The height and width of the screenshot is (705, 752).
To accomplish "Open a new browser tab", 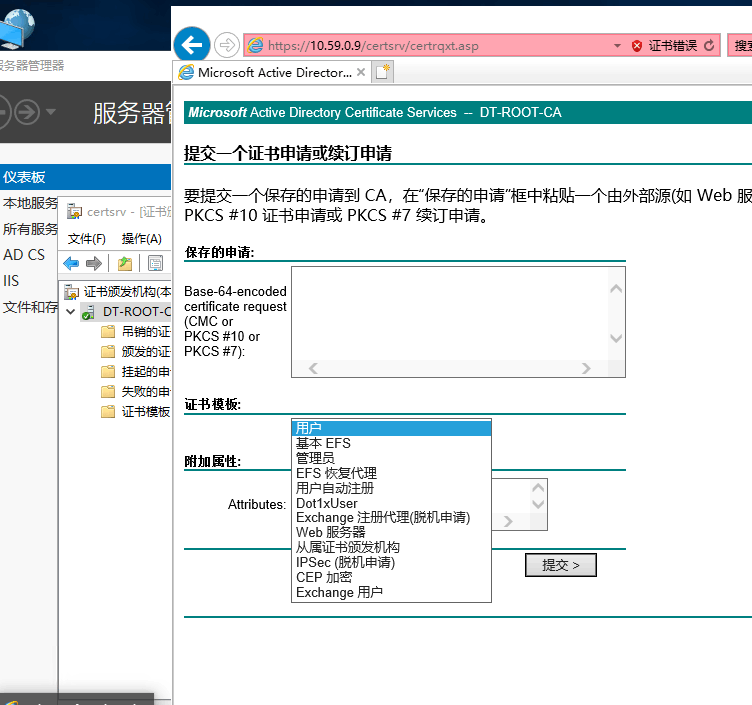I will [383, 72].
